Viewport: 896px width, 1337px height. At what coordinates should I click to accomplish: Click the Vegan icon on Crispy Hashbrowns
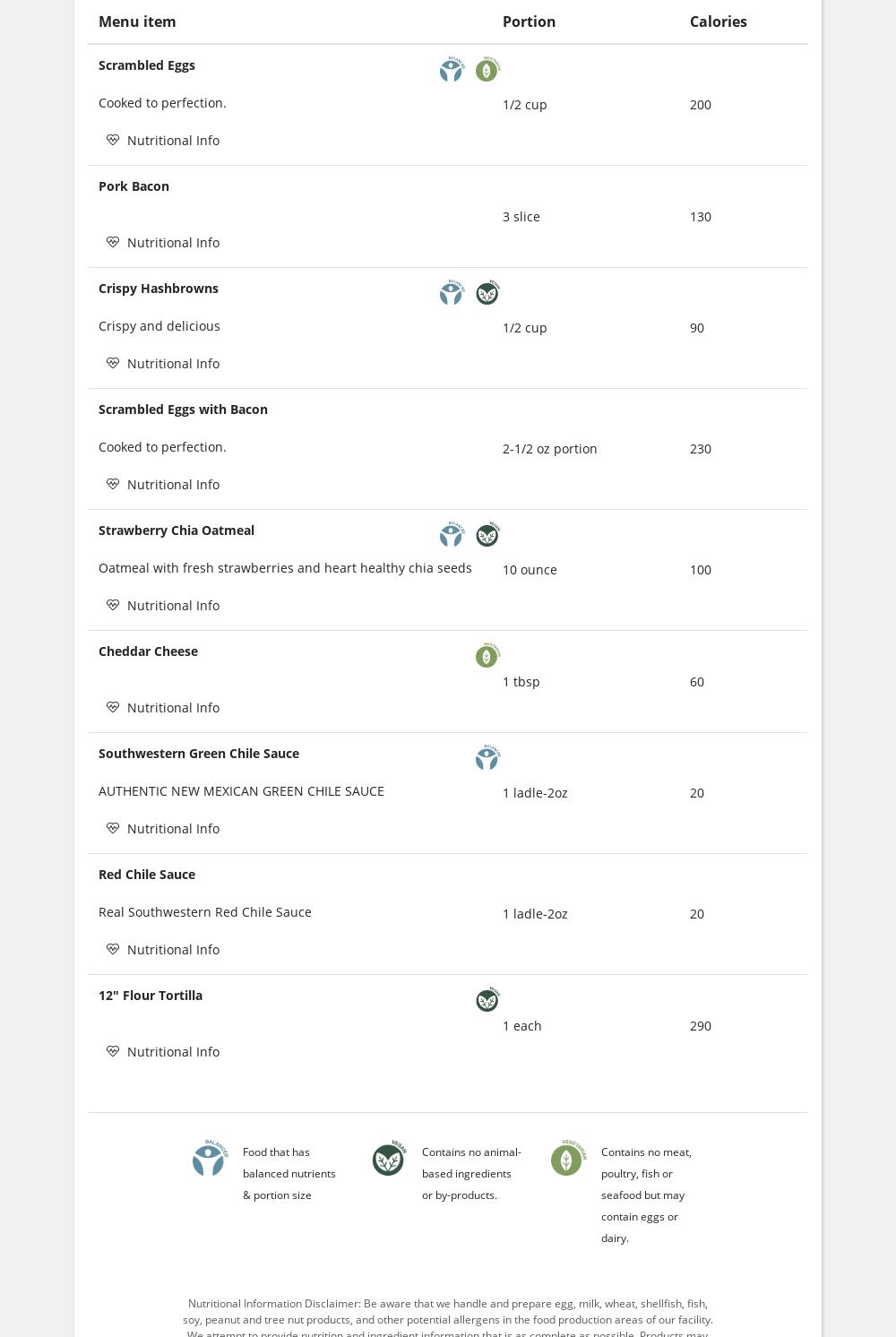click(487, 293)
